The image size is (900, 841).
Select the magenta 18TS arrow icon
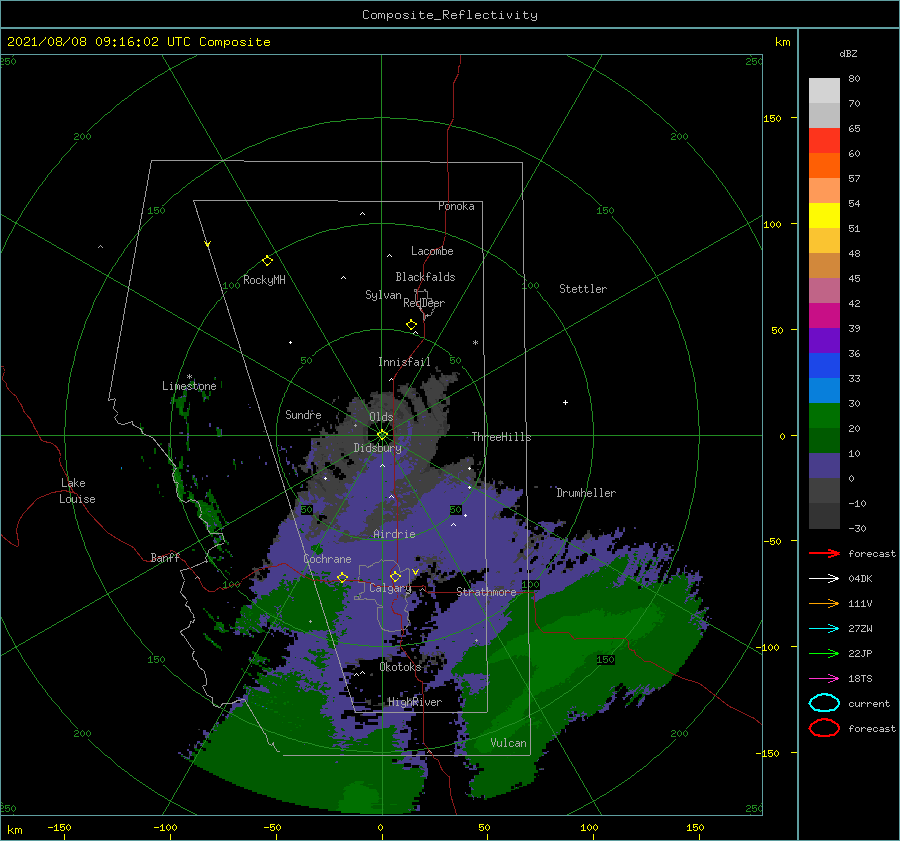click(824, 678)
